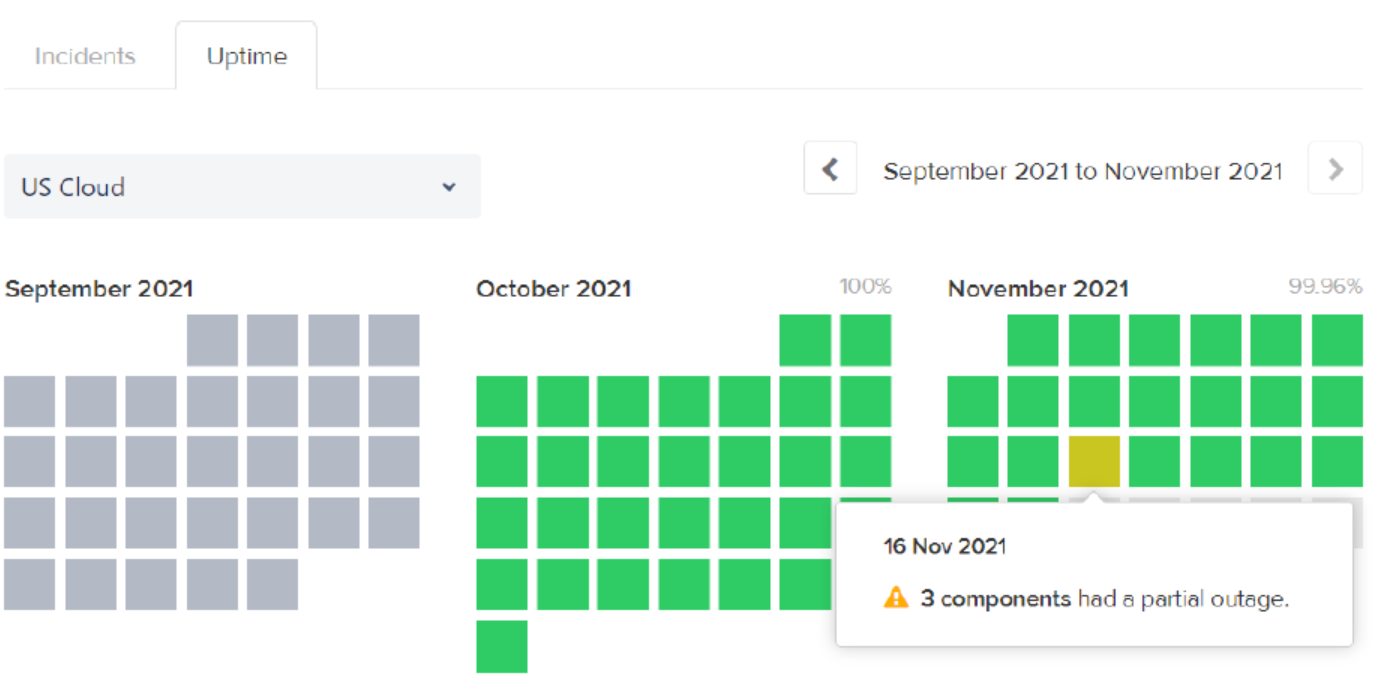Click the date range label September to November 2021

coord(1083,171)
